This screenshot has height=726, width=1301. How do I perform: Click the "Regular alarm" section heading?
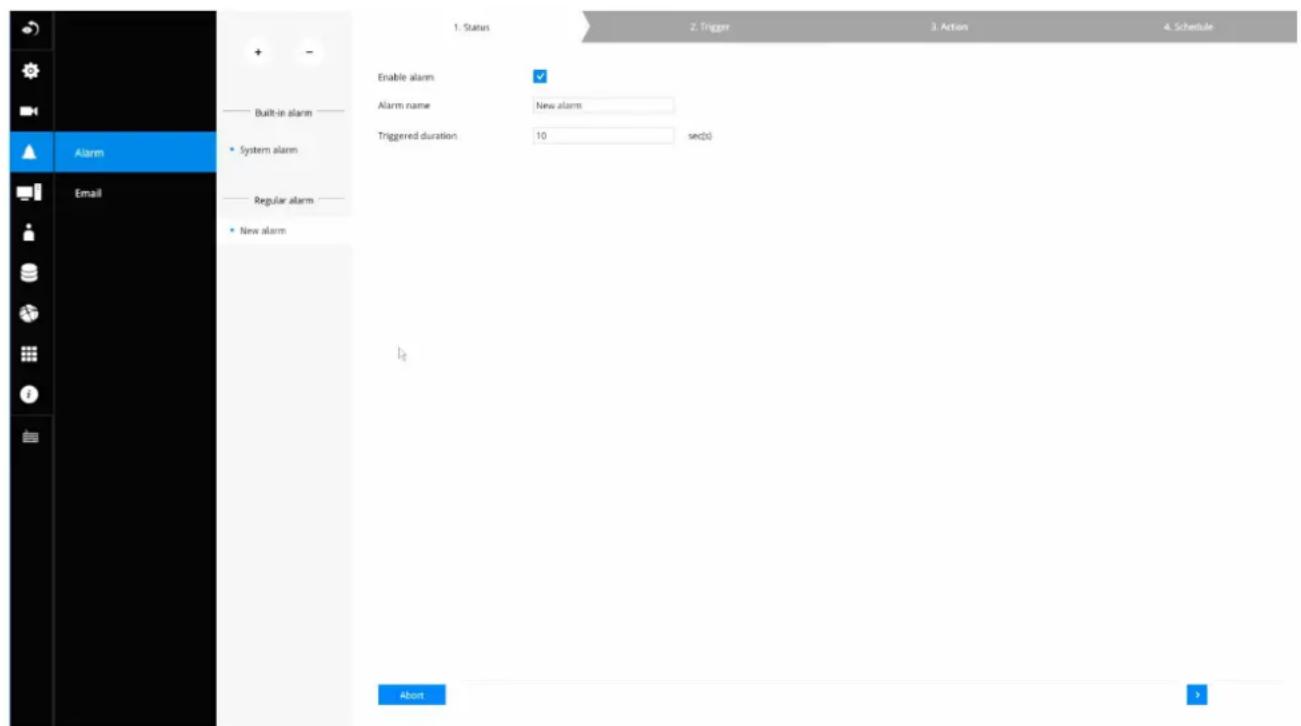[x=284, y=200]
